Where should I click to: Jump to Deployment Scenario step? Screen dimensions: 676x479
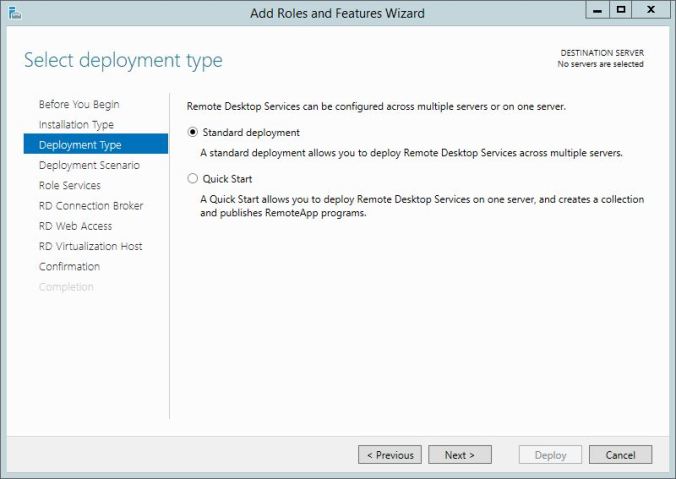pyautogui.click(x=89, y=165)
